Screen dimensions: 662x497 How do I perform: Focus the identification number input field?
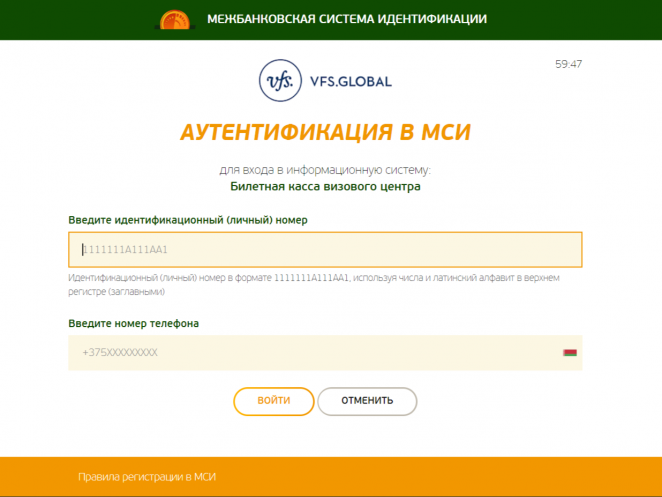click(x=325, y=250)
